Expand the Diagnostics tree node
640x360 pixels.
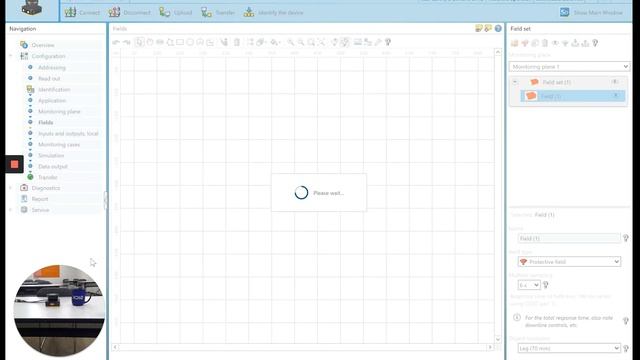coord(11,188)
